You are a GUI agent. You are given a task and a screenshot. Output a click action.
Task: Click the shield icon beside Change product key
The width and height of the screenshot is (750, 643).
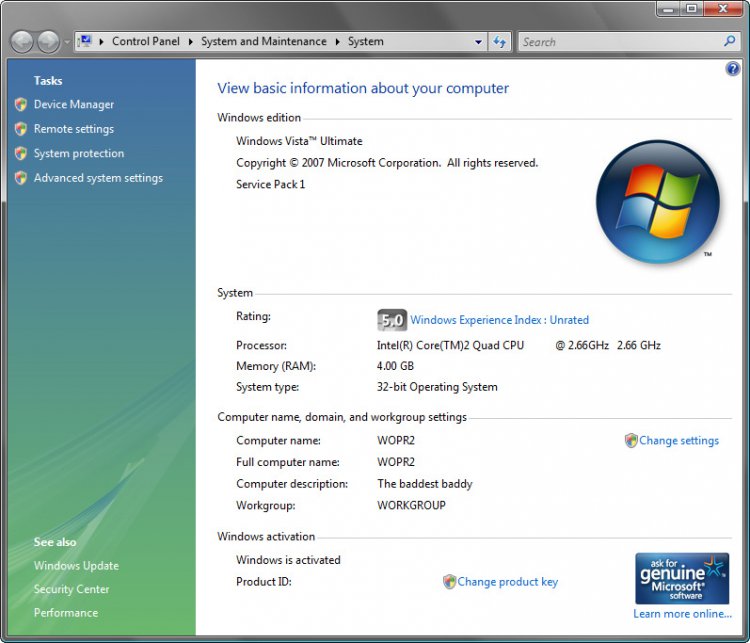[449, 582]
